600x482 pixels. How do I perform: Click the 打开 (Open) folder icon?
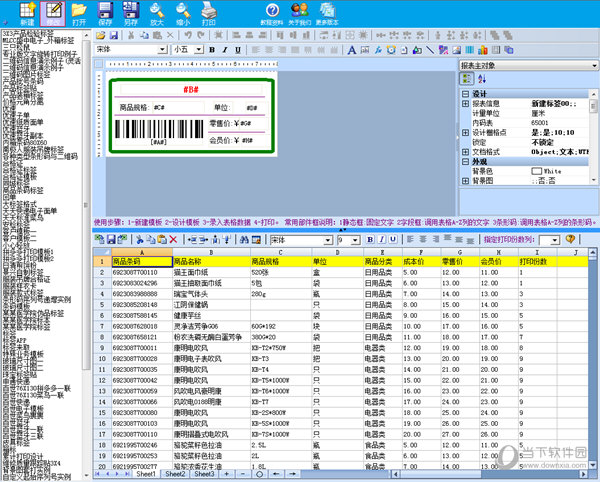pos(79,12)
